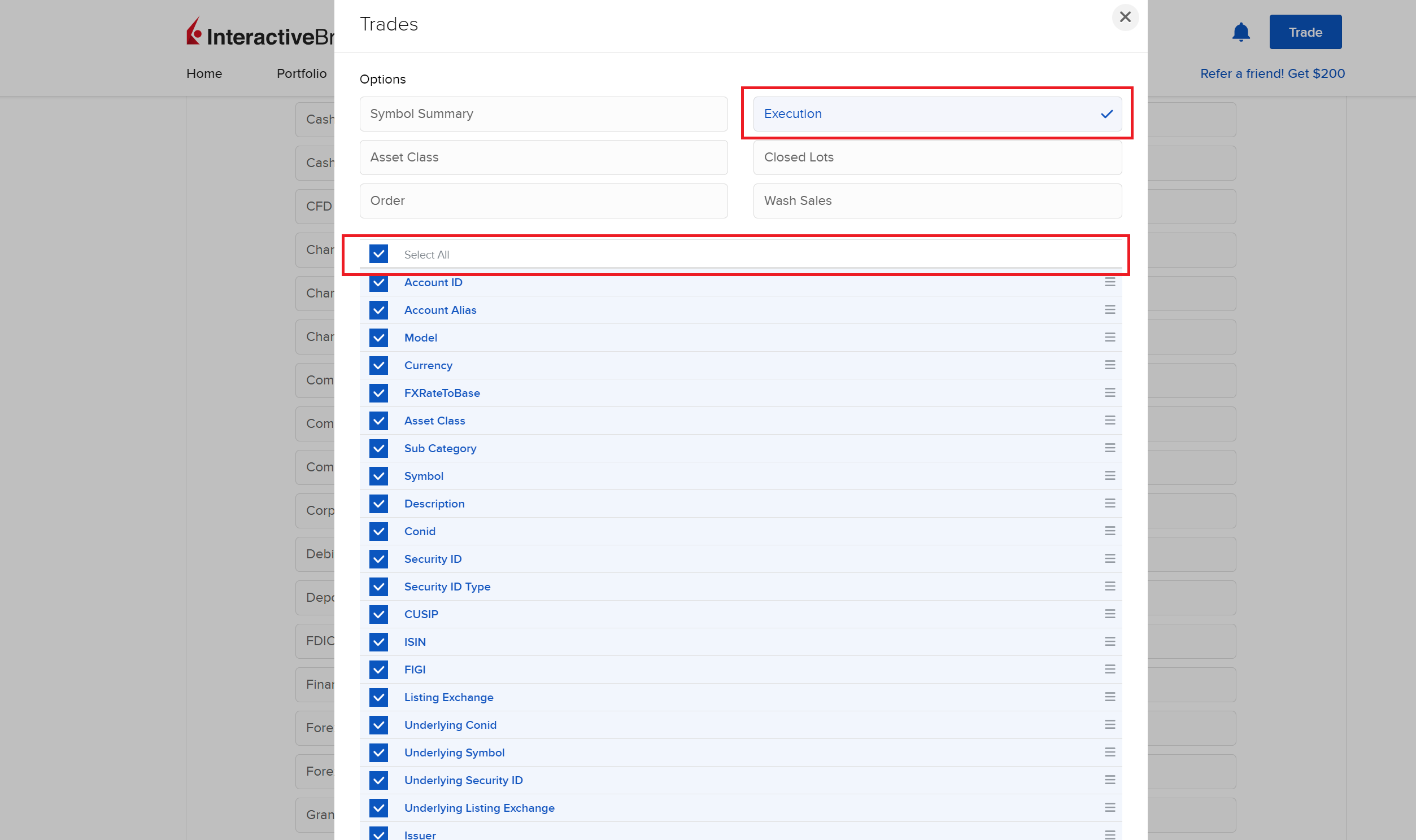The width and height of the screenshot is (1416, 840).
Task: Click the Interactive Brokers logo
Action: pyautogui.click(x=259, y=34)
